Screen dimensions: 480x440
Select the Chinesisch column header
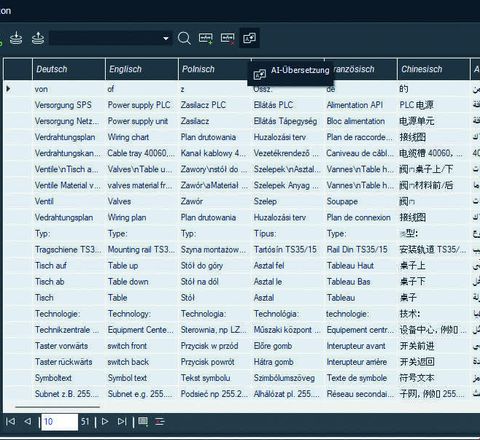[433, 69]
